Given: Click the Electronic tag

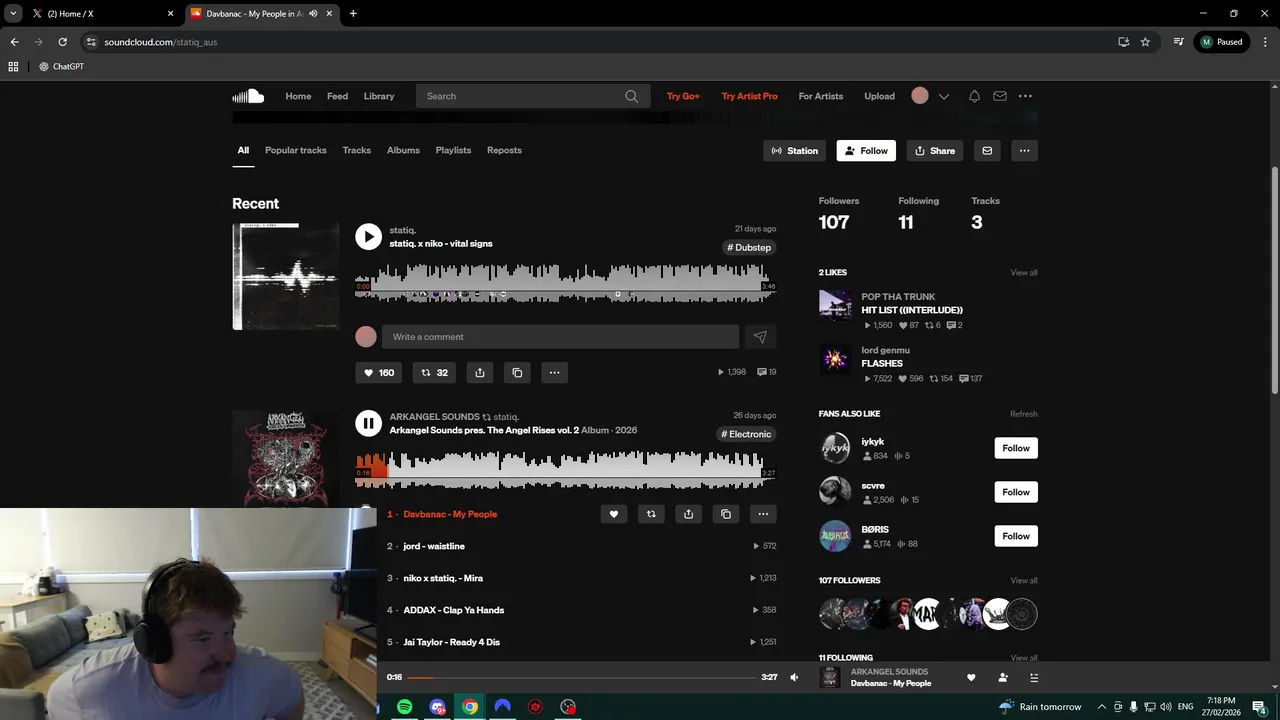Looking at the screenshot, I should point(746,434).
